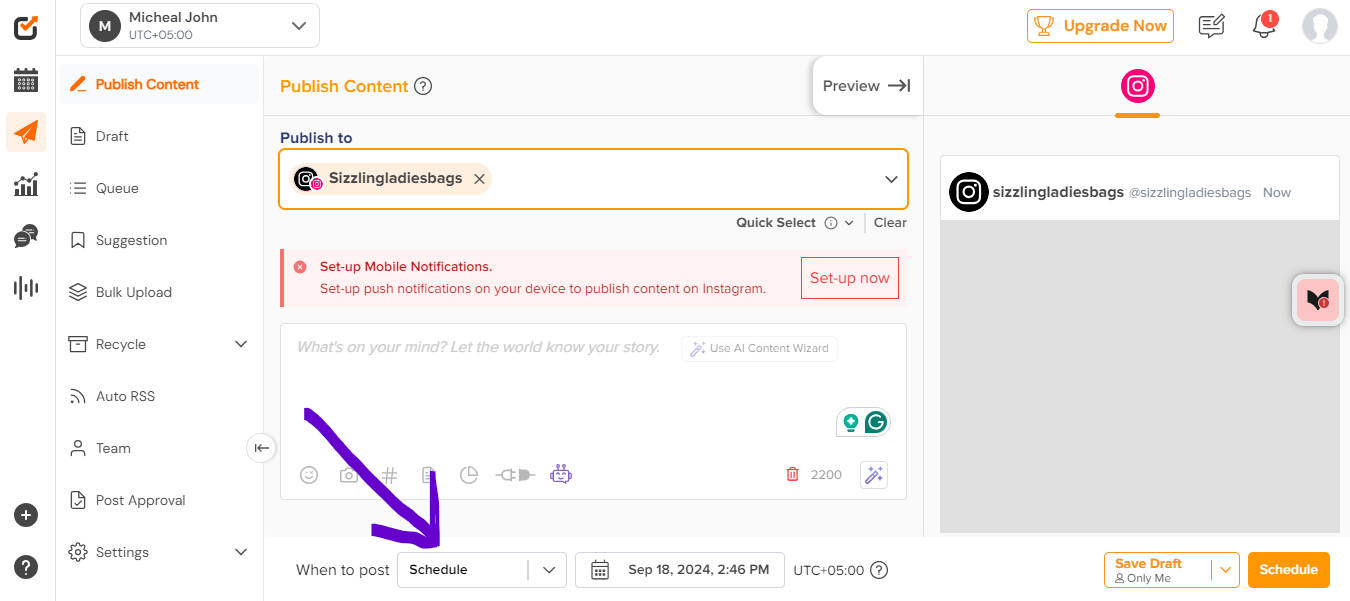The width and height of the screenshot is (1350, 601).
Task: Go to Draft in the sidebar
Action: [x=160, y=136]
